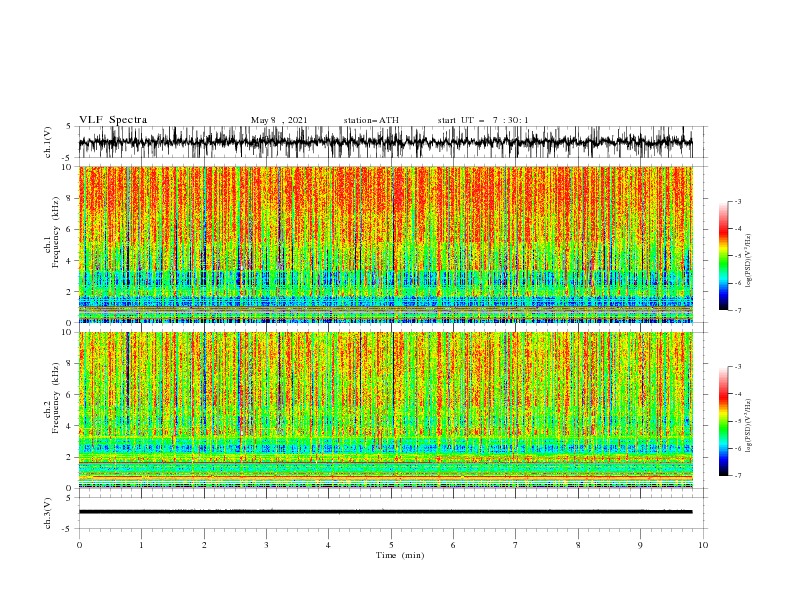Click the "2" kHz tick of ch.2 spectrogram

point(71,457)
